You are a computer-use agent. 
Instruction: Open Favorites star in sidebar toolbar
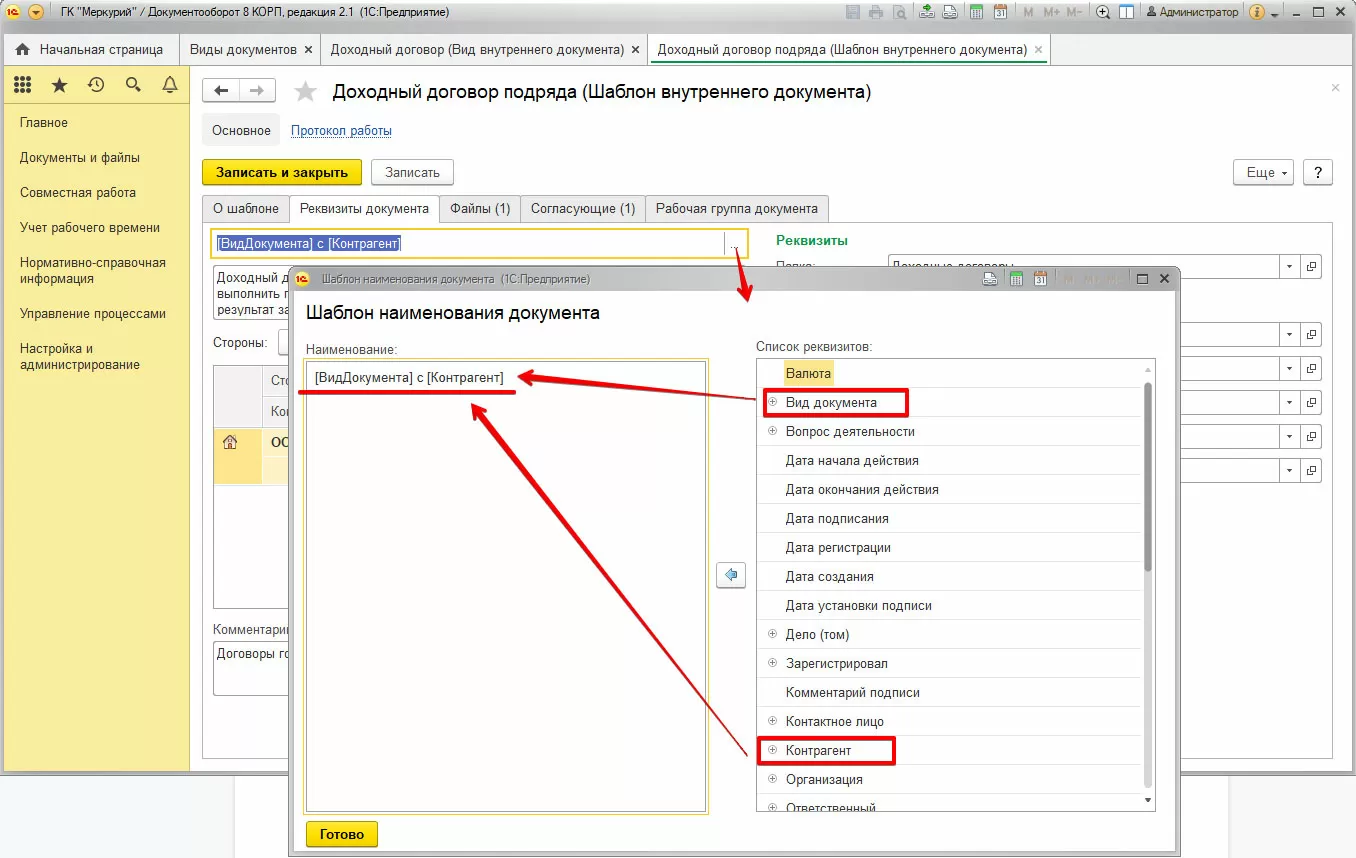[59, 85]
